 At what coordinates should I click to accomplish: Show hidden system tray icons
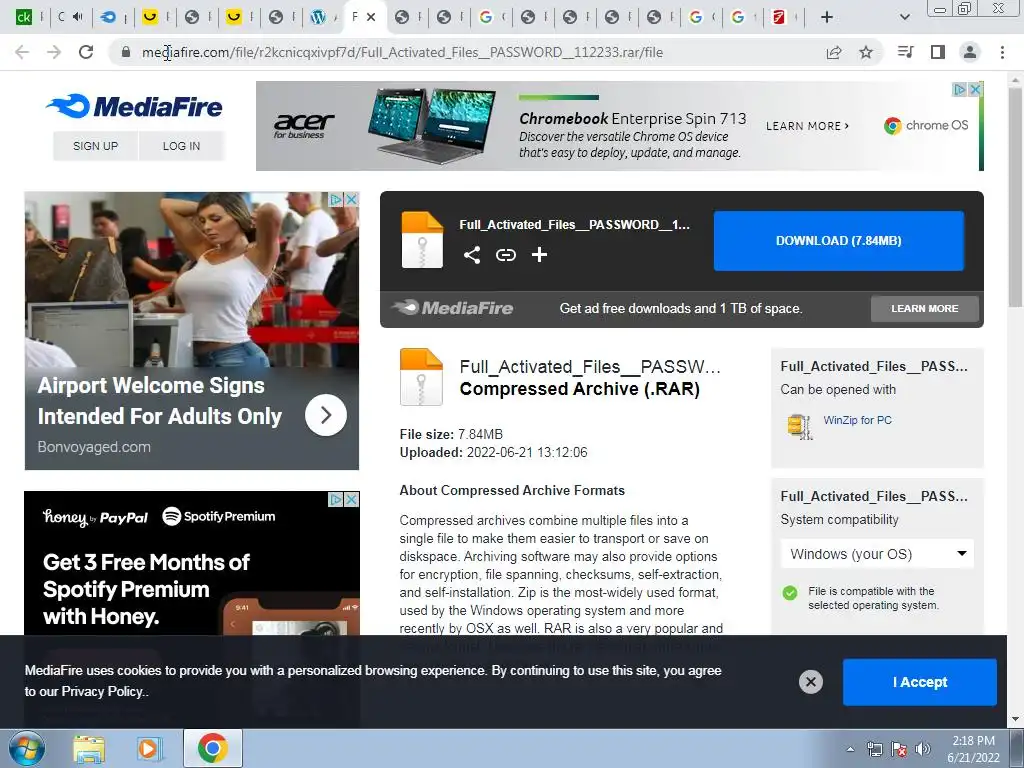coord(850,749)
